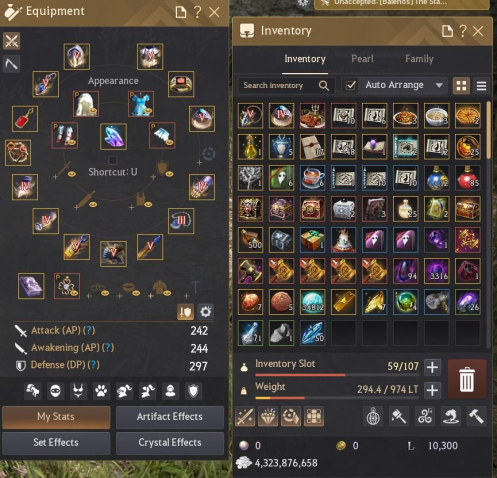
Task: Expand Weight limit with plus button
Action: coord(432,390)
